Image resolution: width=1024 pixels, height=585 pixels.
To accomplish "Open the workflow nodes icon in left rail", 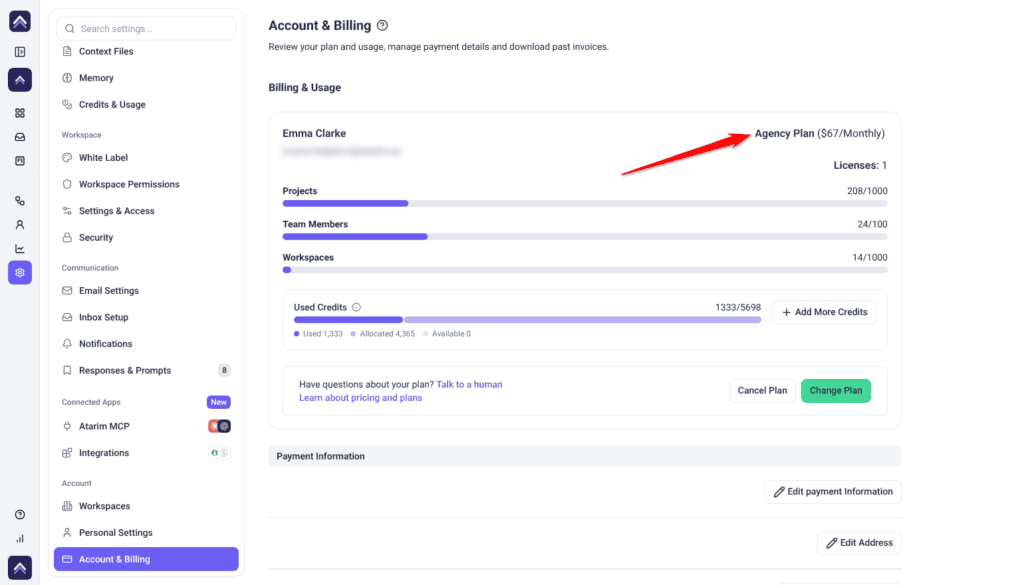I will click(20, 201).
